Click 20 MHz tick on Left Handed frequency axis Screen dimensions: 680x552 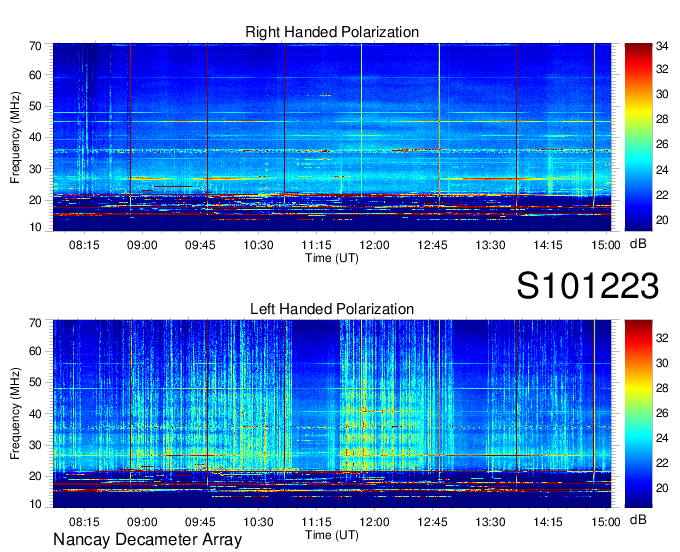[x=35, y=476]
